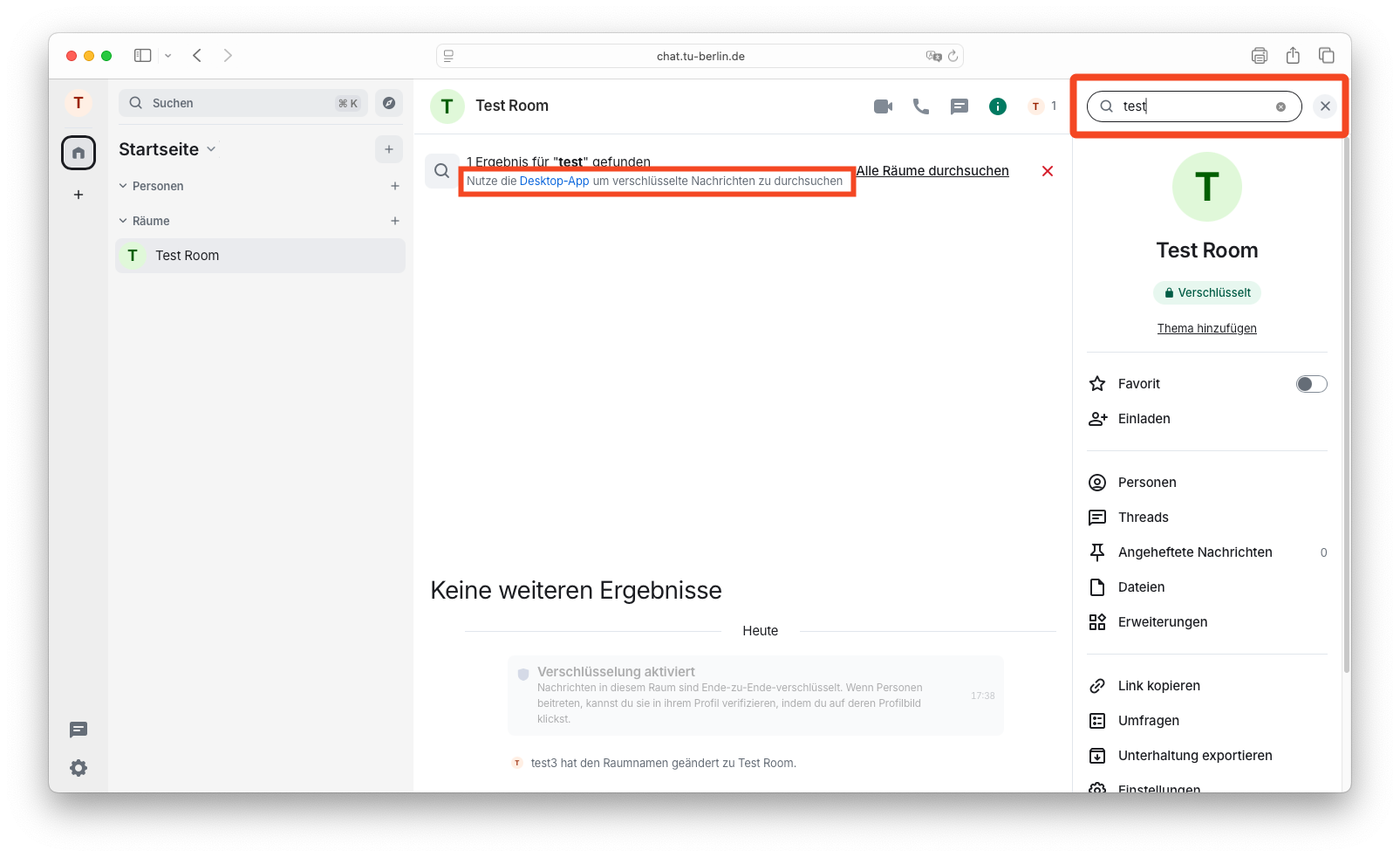Image resolution: width=1400 pixels, height=857 pixels.
Task: Clear the search field text
Action: (x=1280, y=106)
